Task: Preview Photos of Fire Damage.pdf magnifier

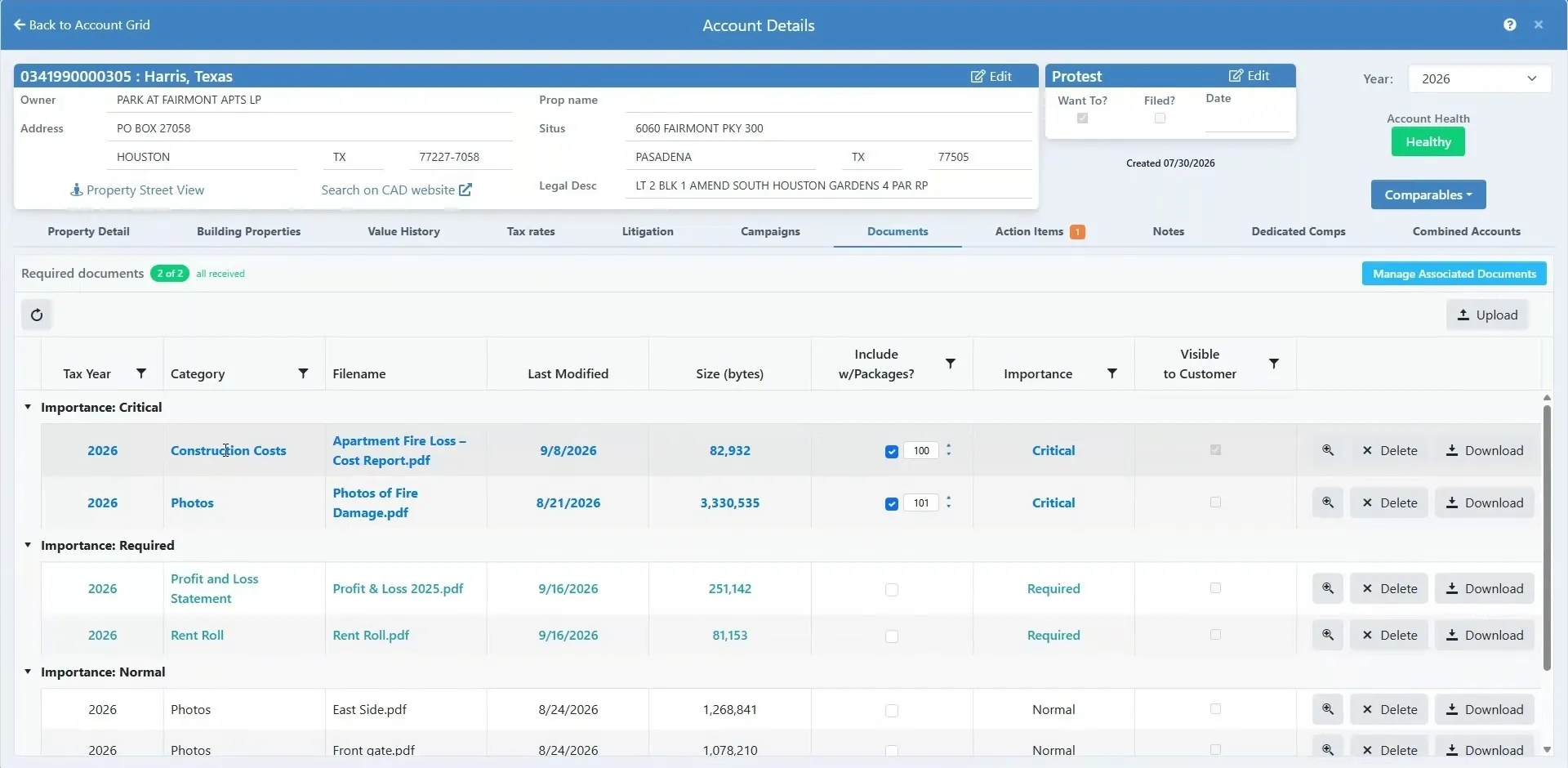Action: point(1328,502)
